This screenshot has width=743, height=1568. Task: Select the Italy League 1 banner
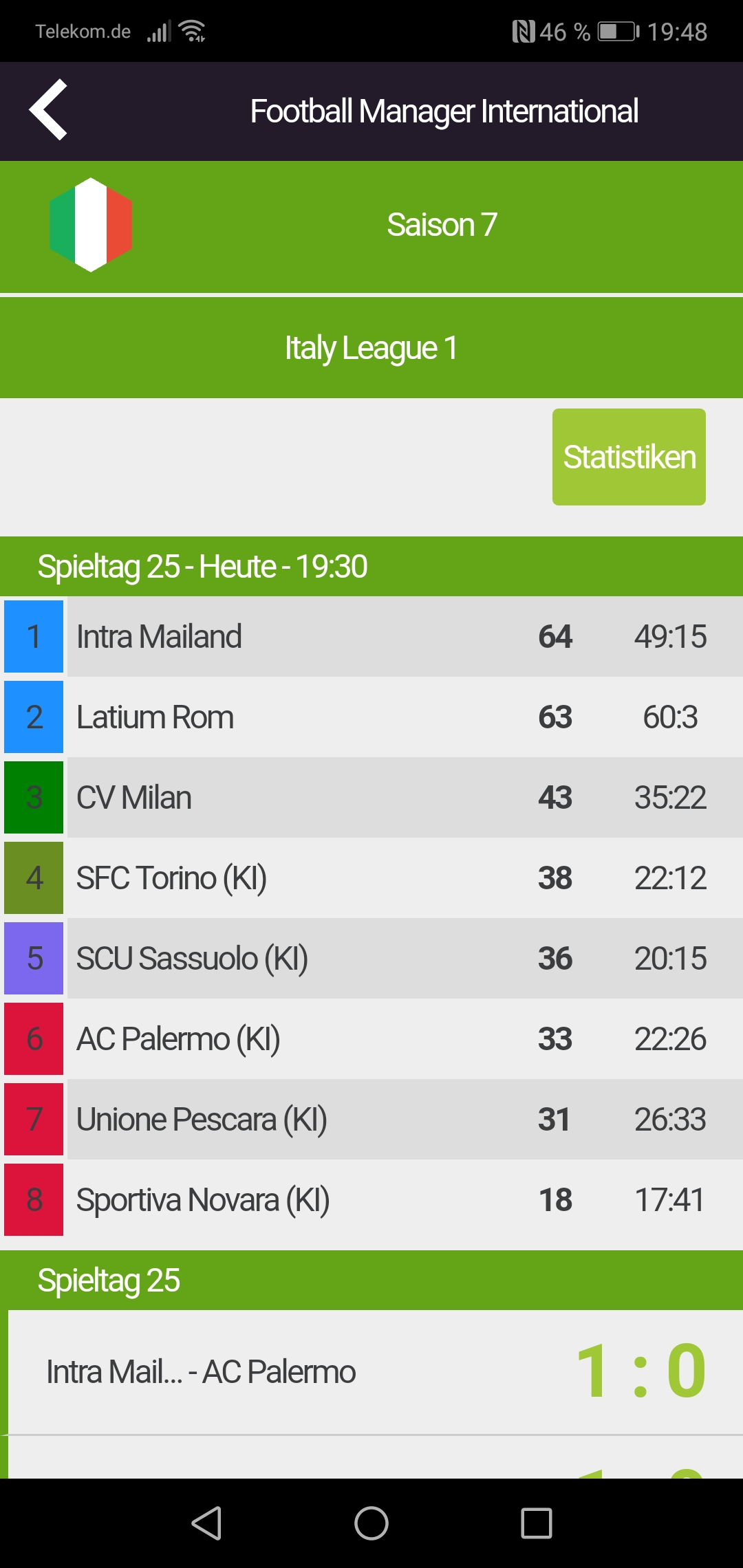371,348
